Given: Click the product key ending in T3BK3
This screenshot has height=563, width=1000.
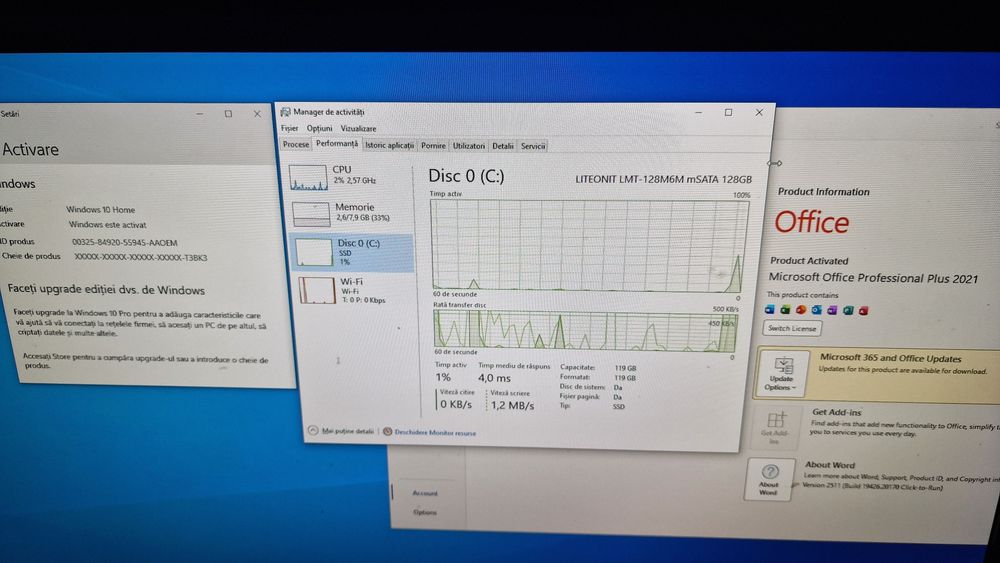Looking at the screenshot, I should [x=140, y=258].
